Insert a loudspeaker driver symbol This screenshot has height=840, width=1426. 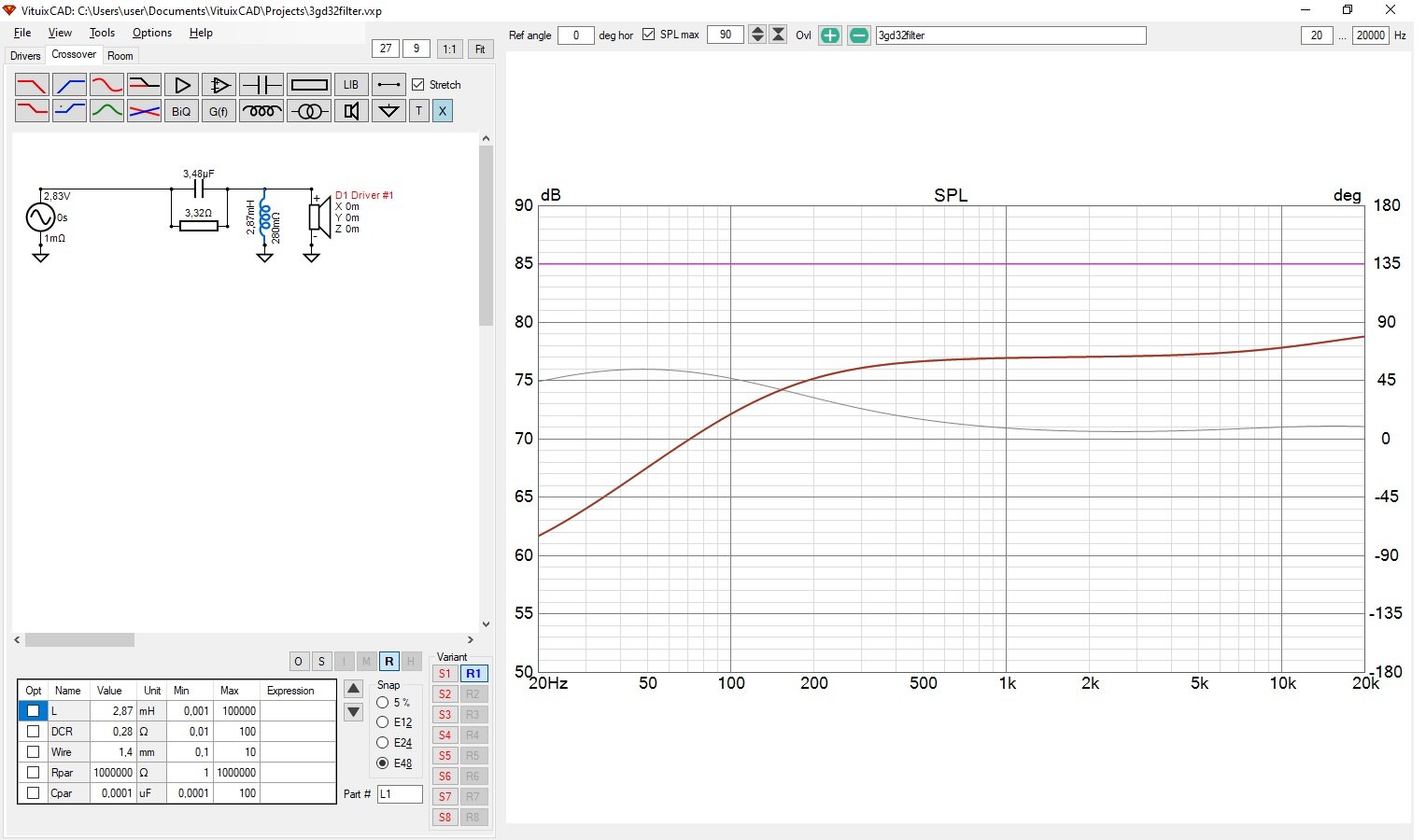coord(351,111)
